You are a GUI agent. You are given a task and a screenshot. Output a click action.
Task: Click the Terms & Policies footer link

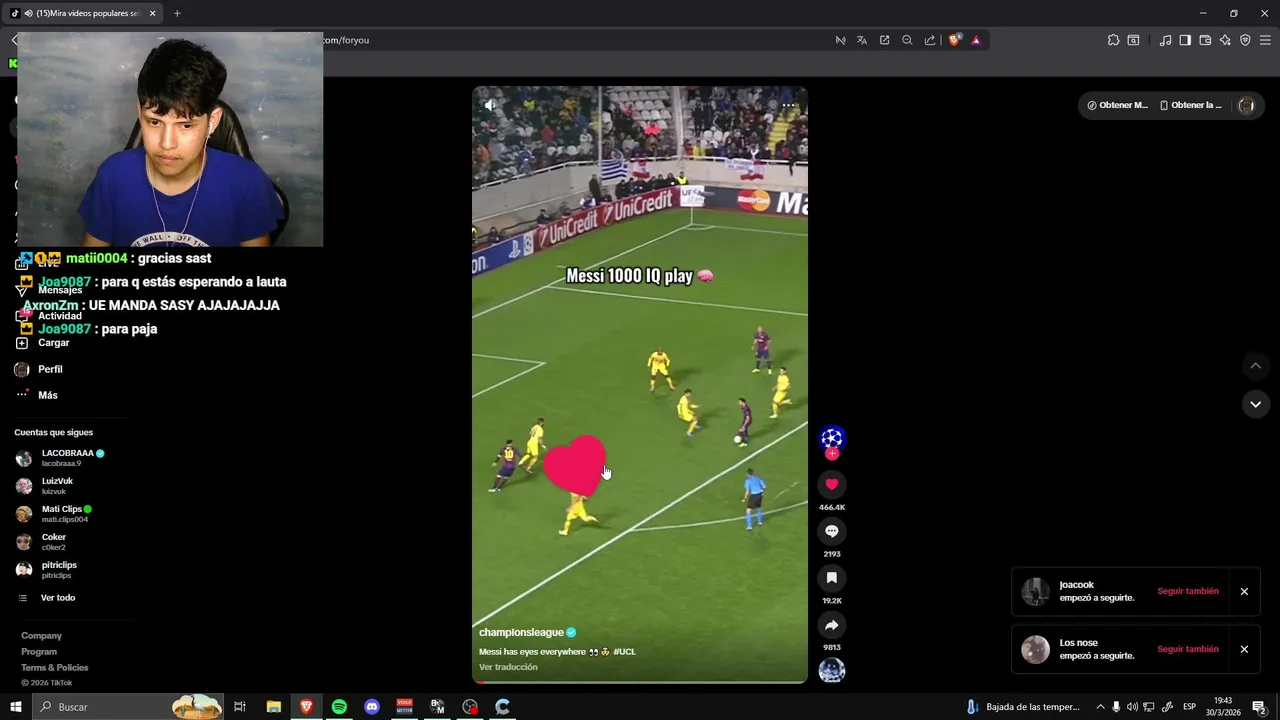(55, 668)
